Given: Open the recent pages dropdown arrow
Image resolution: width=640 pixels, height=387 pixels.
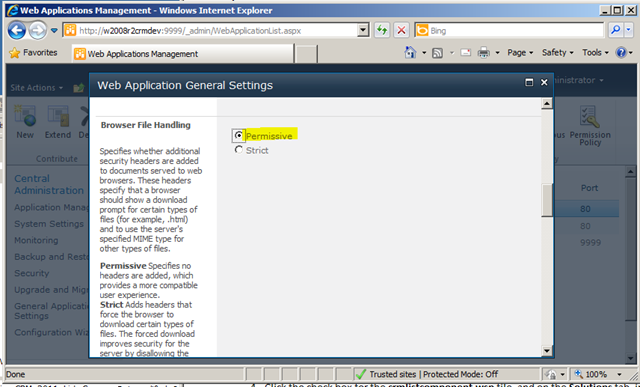Looking at the screenshot, I should click(54, 31).
